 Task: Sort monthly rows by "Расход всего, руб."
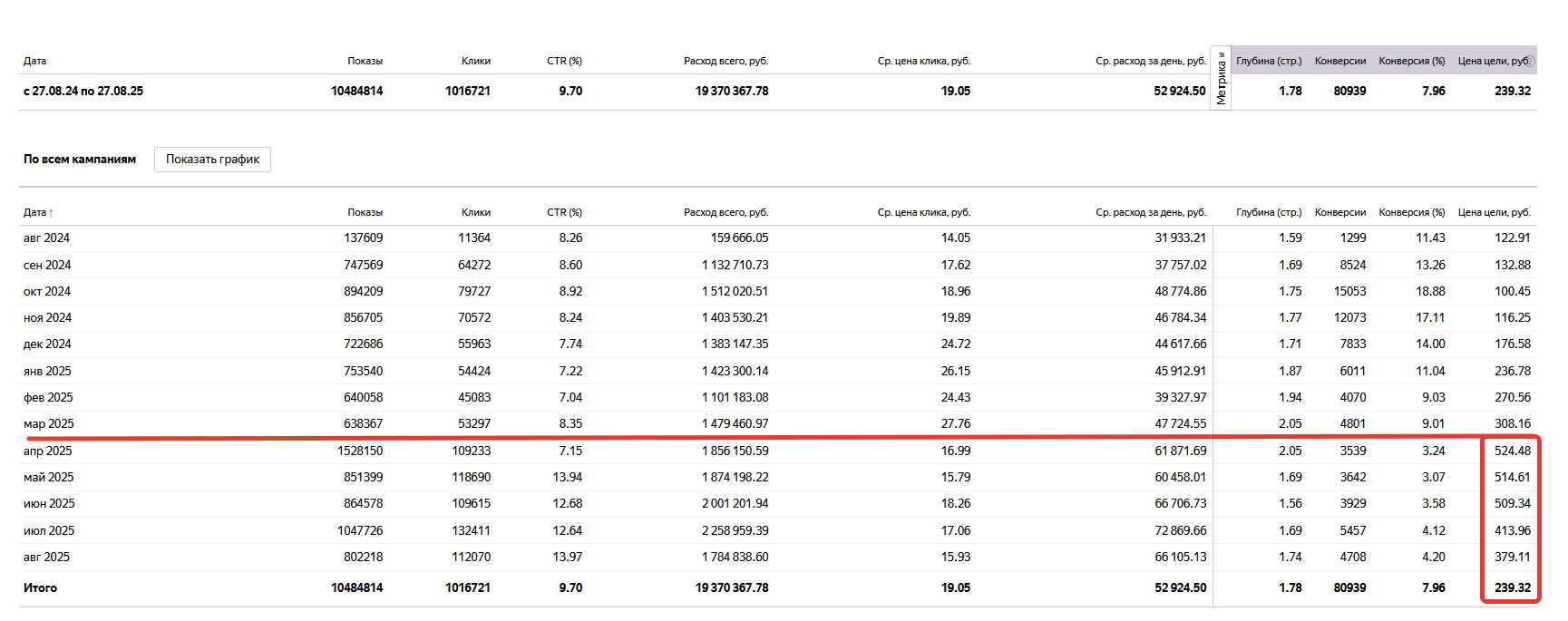click(726, 212)
